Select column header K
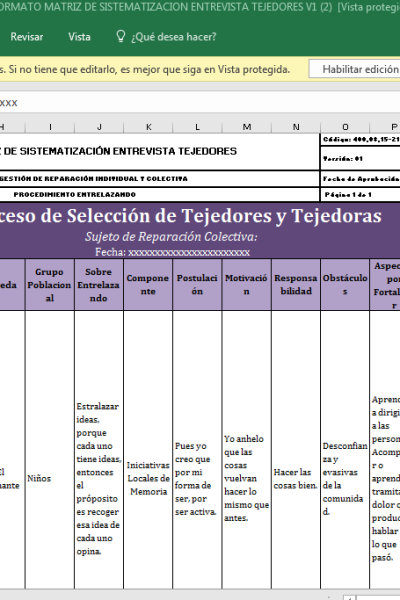 point(148,127)
